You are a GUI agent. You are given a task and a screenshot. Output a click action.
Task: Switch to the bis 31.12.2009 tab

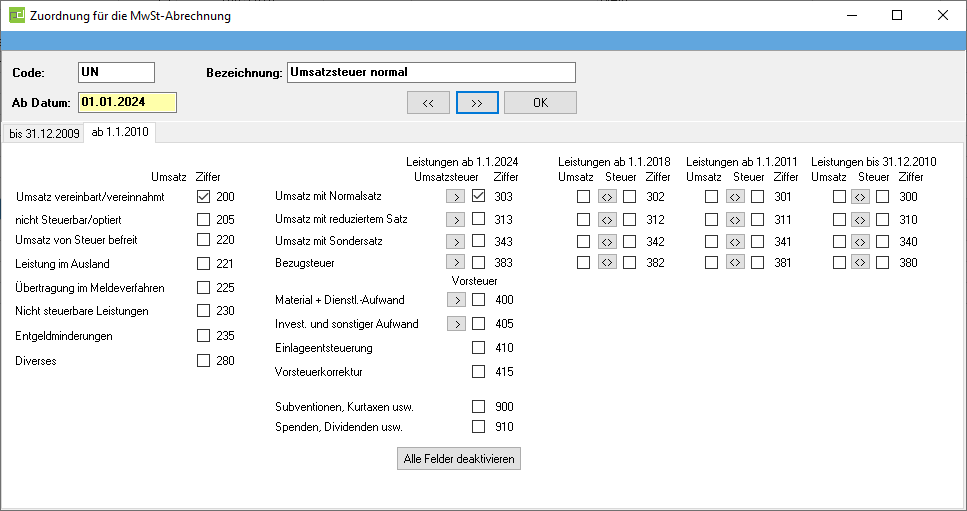(43, 134)
